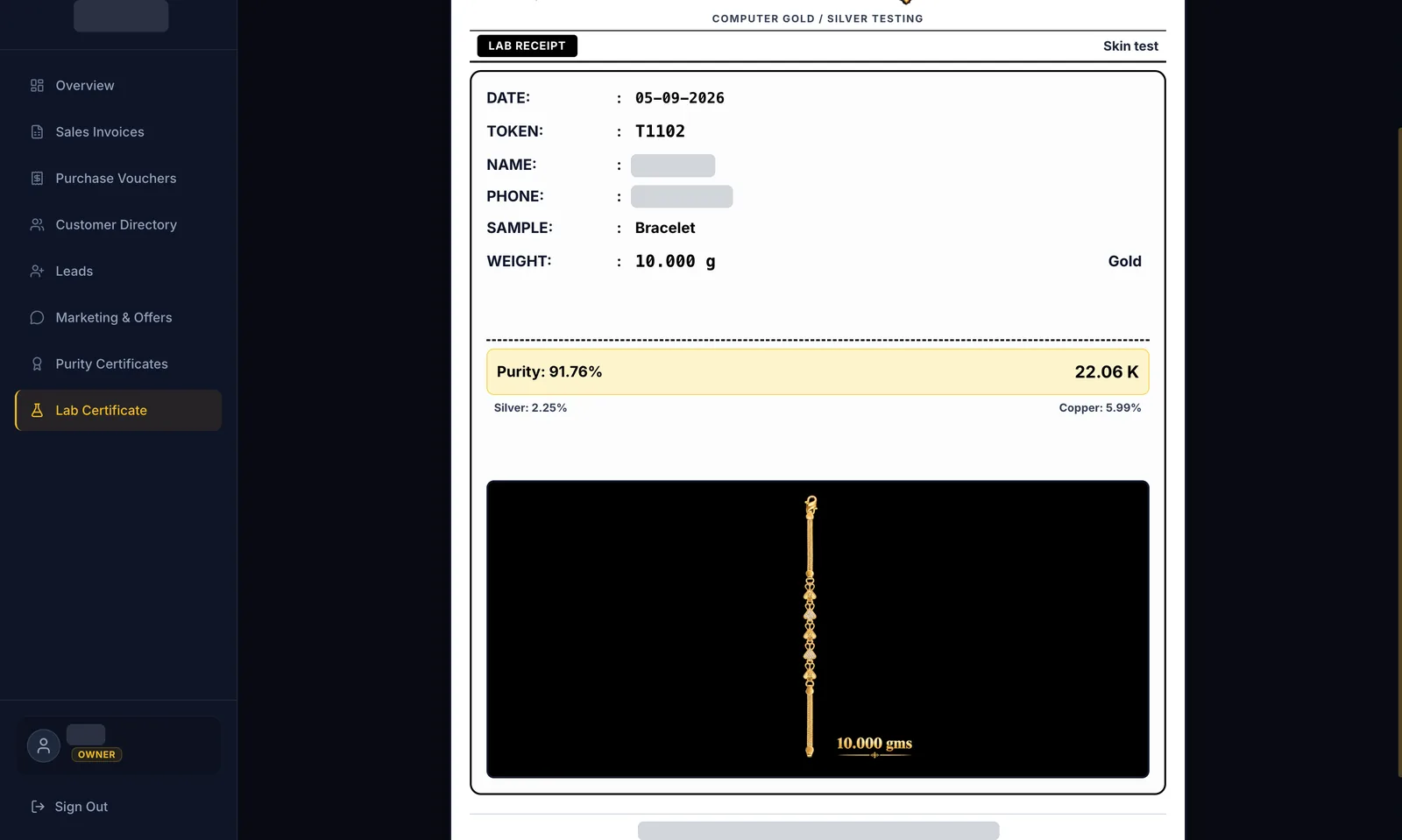Click the owner profile avatar icon
1402x840 pixels.
click(44, 745)
